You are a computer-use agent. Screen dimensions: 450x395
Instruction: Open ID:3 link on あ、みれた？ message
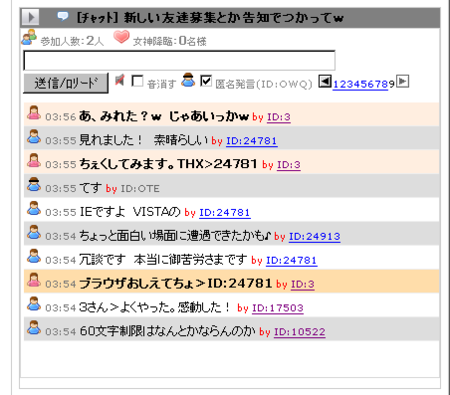coord(279,117)
